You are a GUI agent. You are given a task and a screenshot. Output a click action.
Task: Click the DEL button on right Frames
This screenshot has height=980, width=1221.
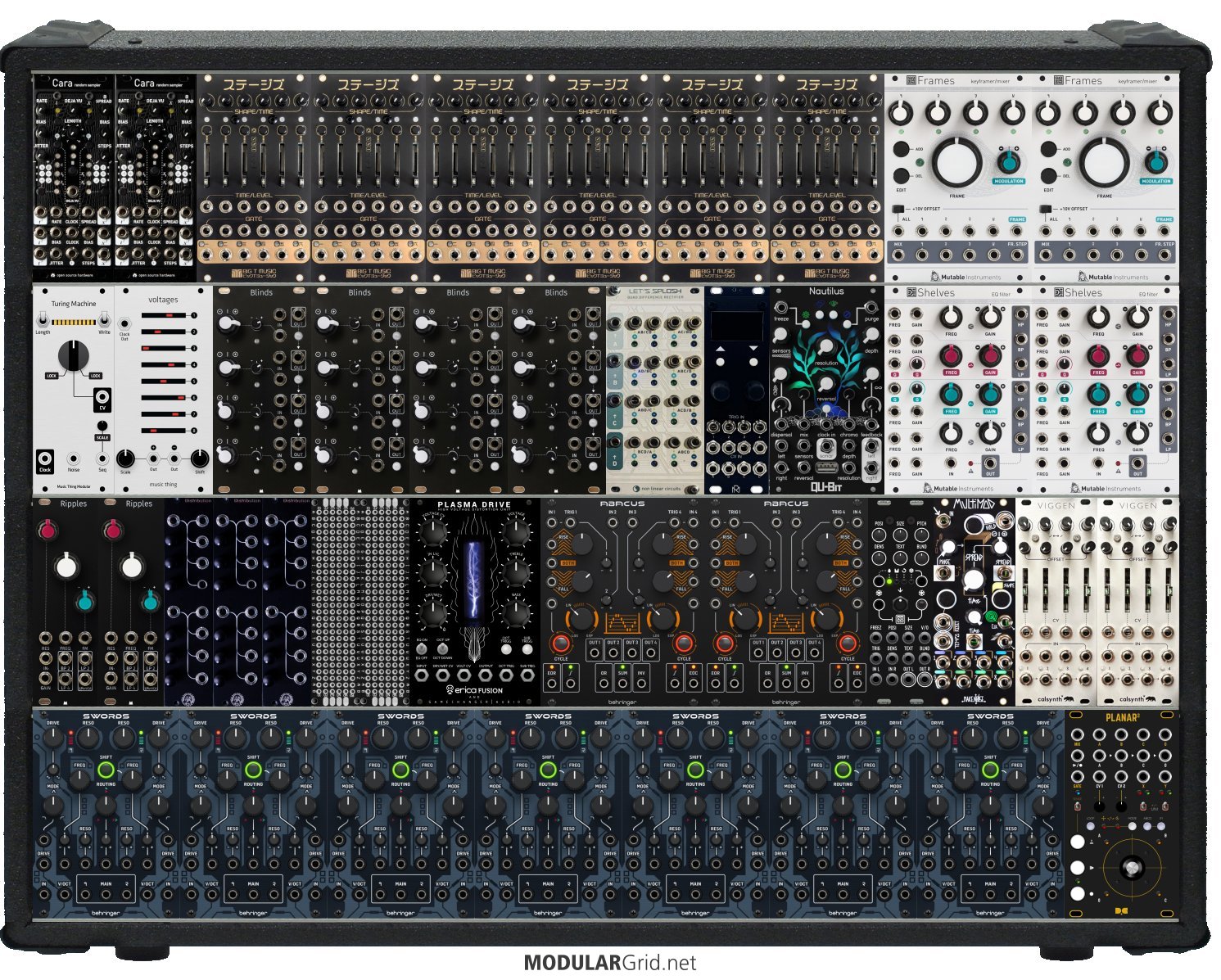(x=1049, y=175)
